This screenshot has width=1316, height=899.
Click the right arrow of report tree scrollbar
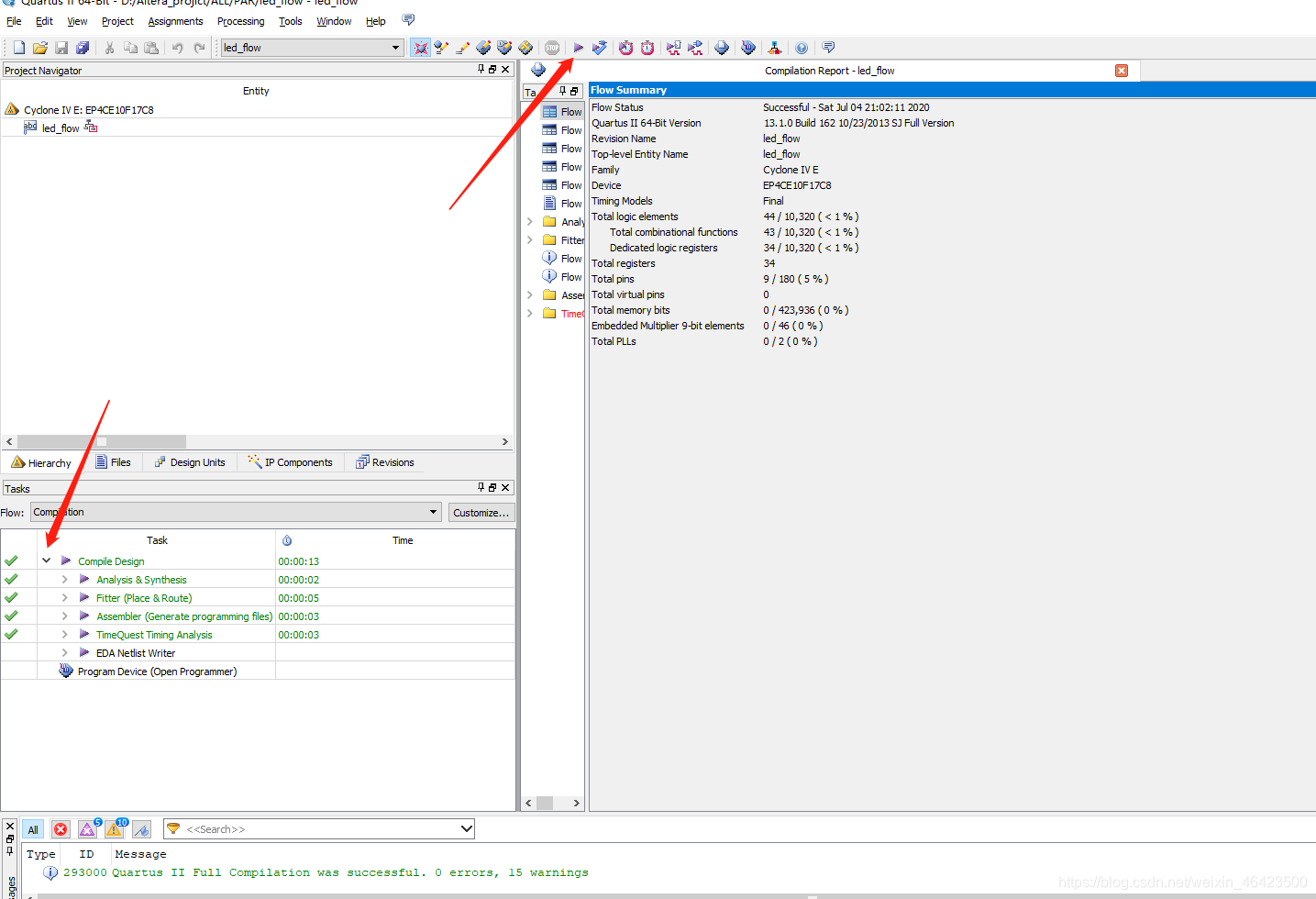[576, 803]
